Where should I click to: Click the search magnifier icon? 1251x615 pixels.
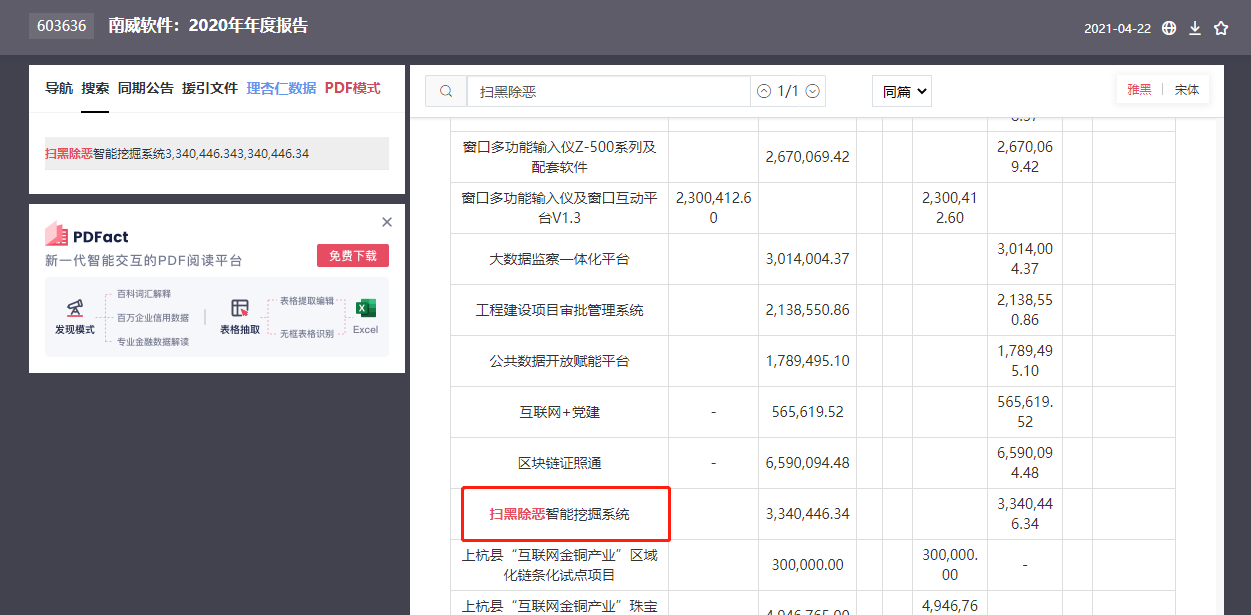pyautogui.click(x=446, y=91)
